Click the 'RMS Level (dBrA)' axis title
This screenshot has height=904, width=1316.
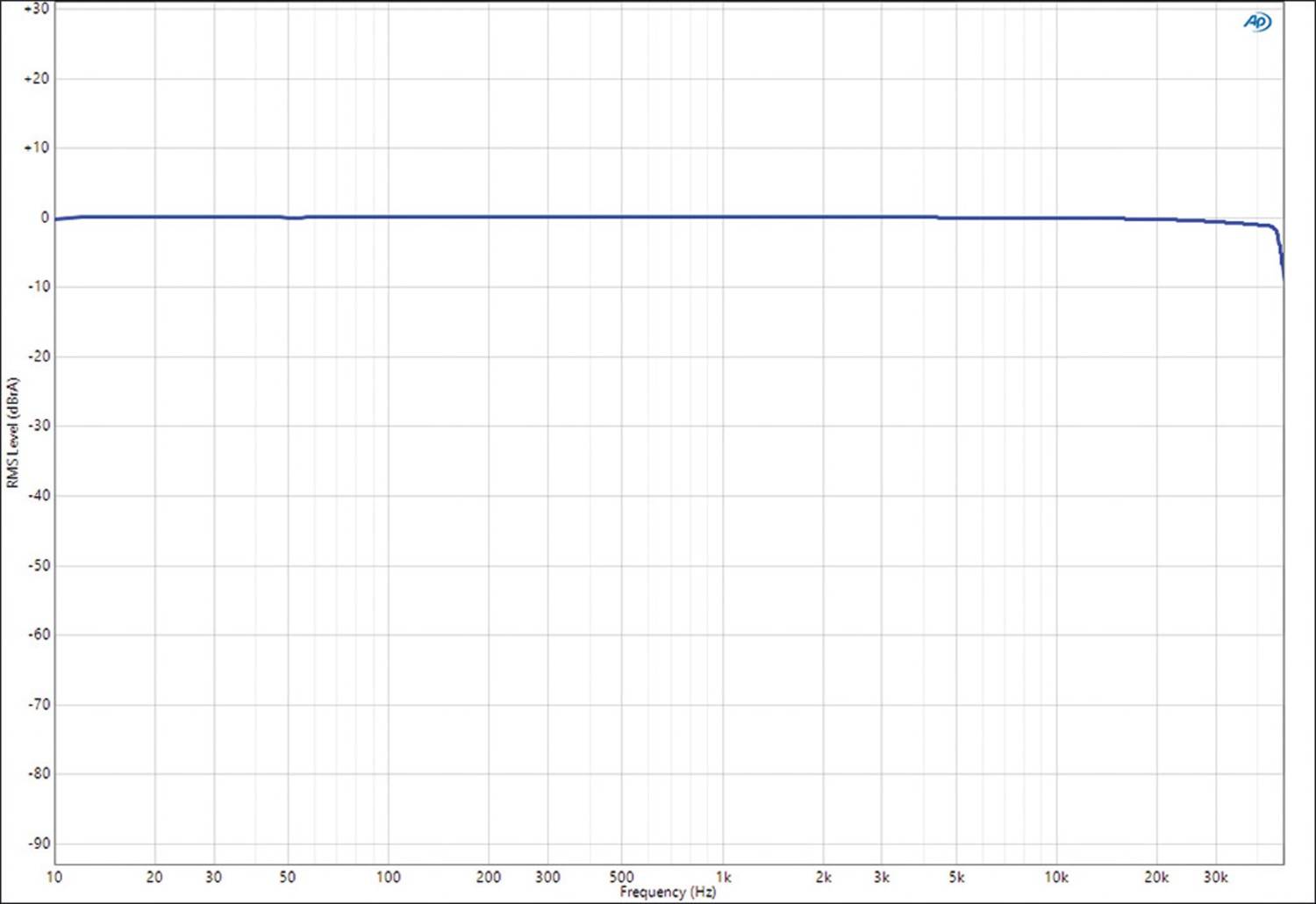pyautogui.click(x=12, y=433)
